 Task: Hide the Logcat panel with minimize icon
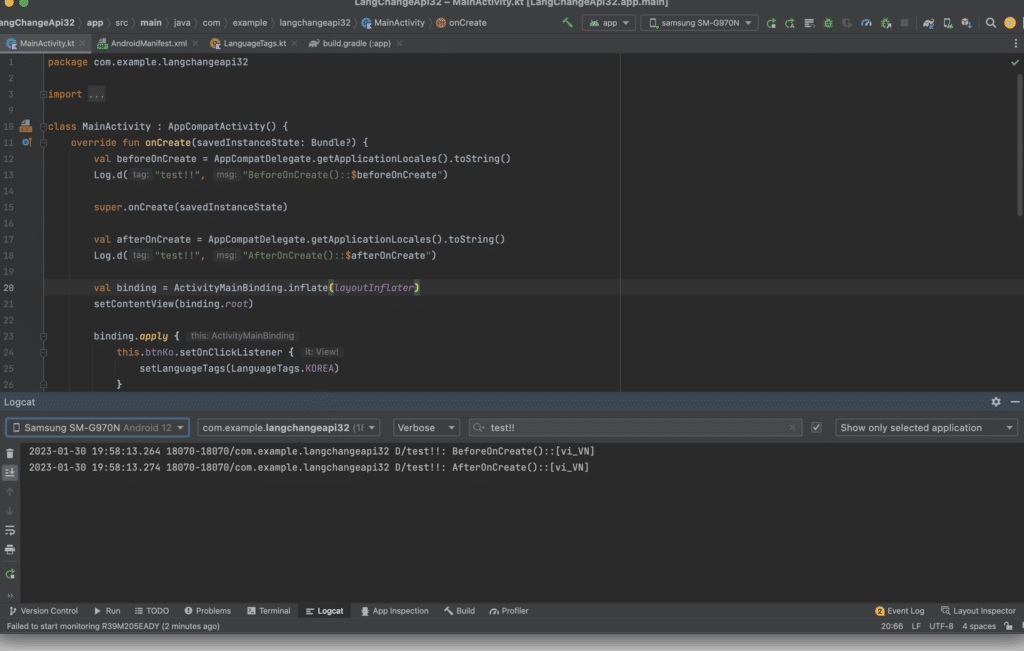click(1015, 402)
